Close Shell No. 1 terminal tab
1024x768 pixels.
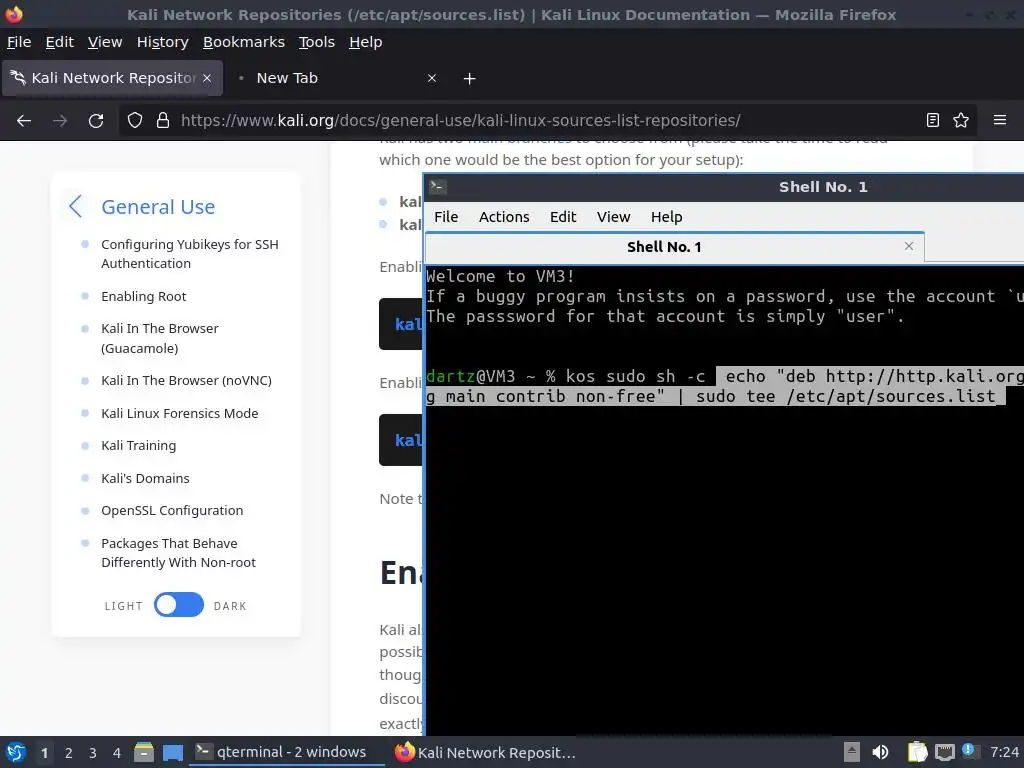(x=908, y=246)
